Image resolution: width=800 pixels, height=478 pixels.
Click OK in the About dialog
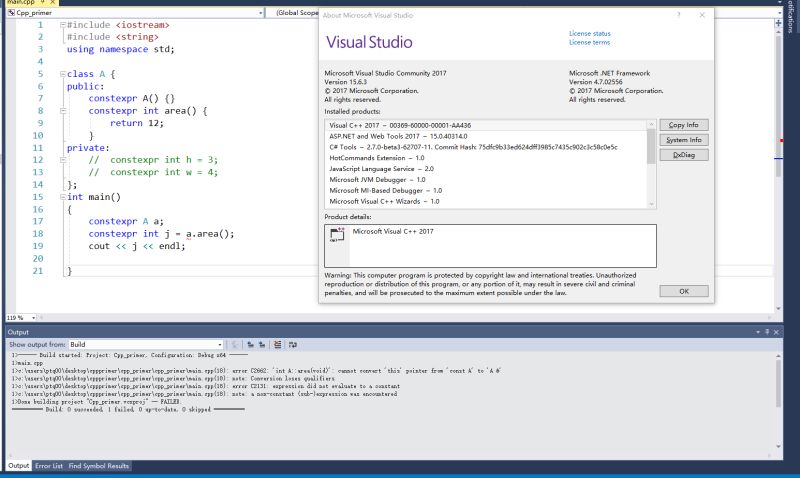tap(684, 291)
